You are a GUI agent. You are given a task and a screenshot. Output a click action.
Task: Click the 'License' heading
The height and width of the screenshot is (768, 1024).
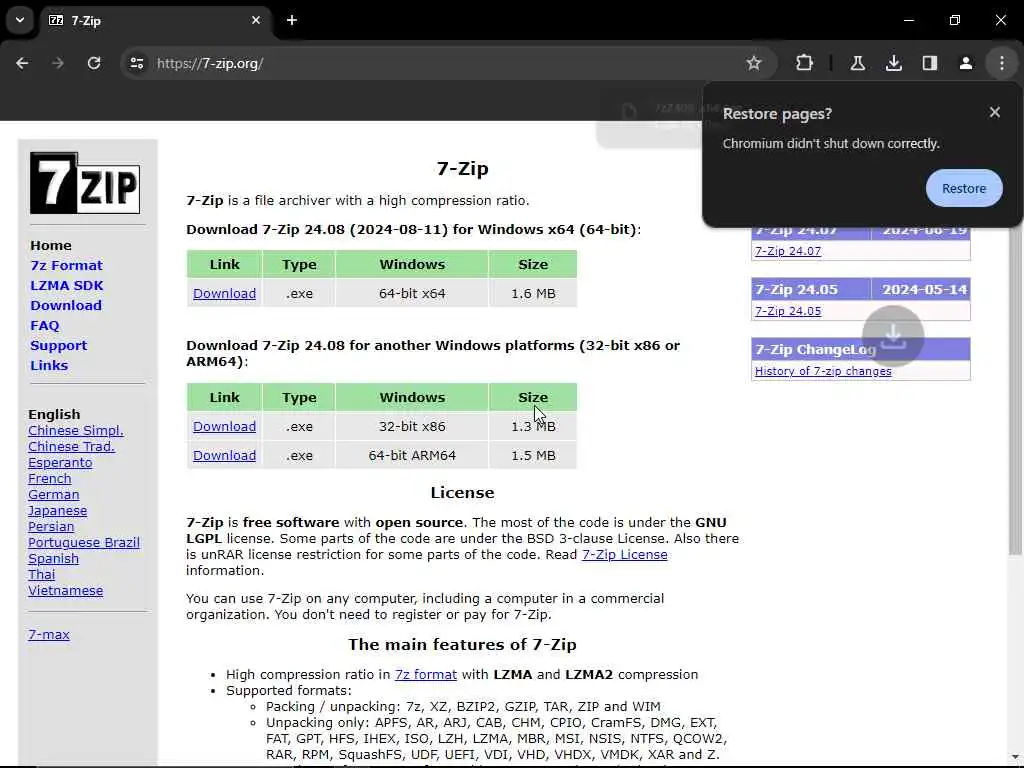(462, 493)
